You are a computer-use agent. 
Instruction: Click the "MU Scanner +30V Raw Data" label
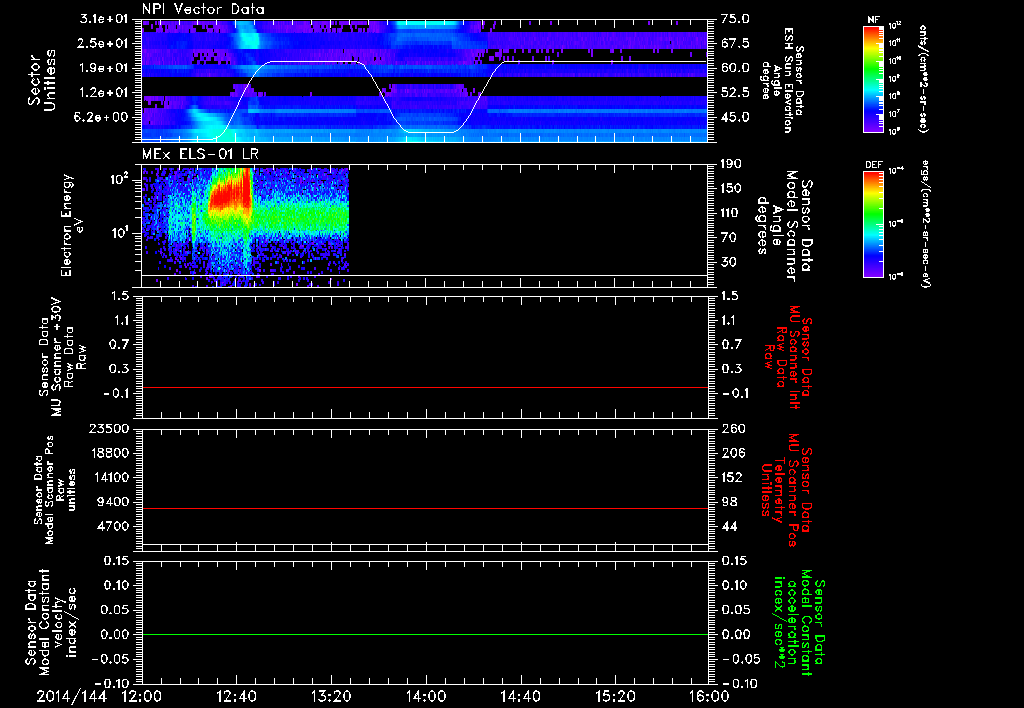click(x=63, y=357)
